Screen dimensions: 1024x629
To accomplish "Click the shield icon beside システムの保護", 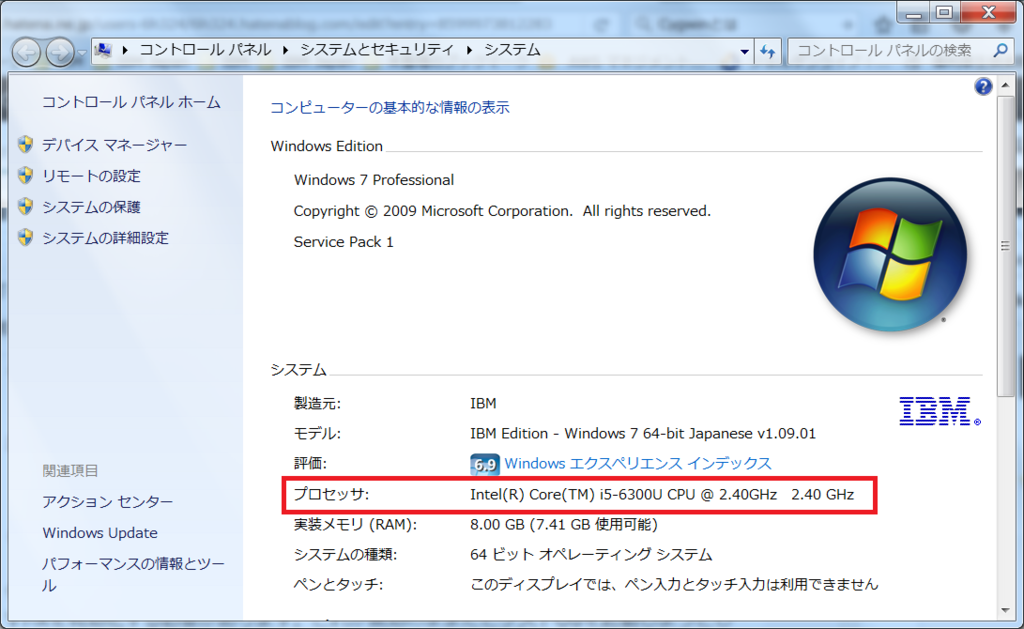I will [25, 206].
